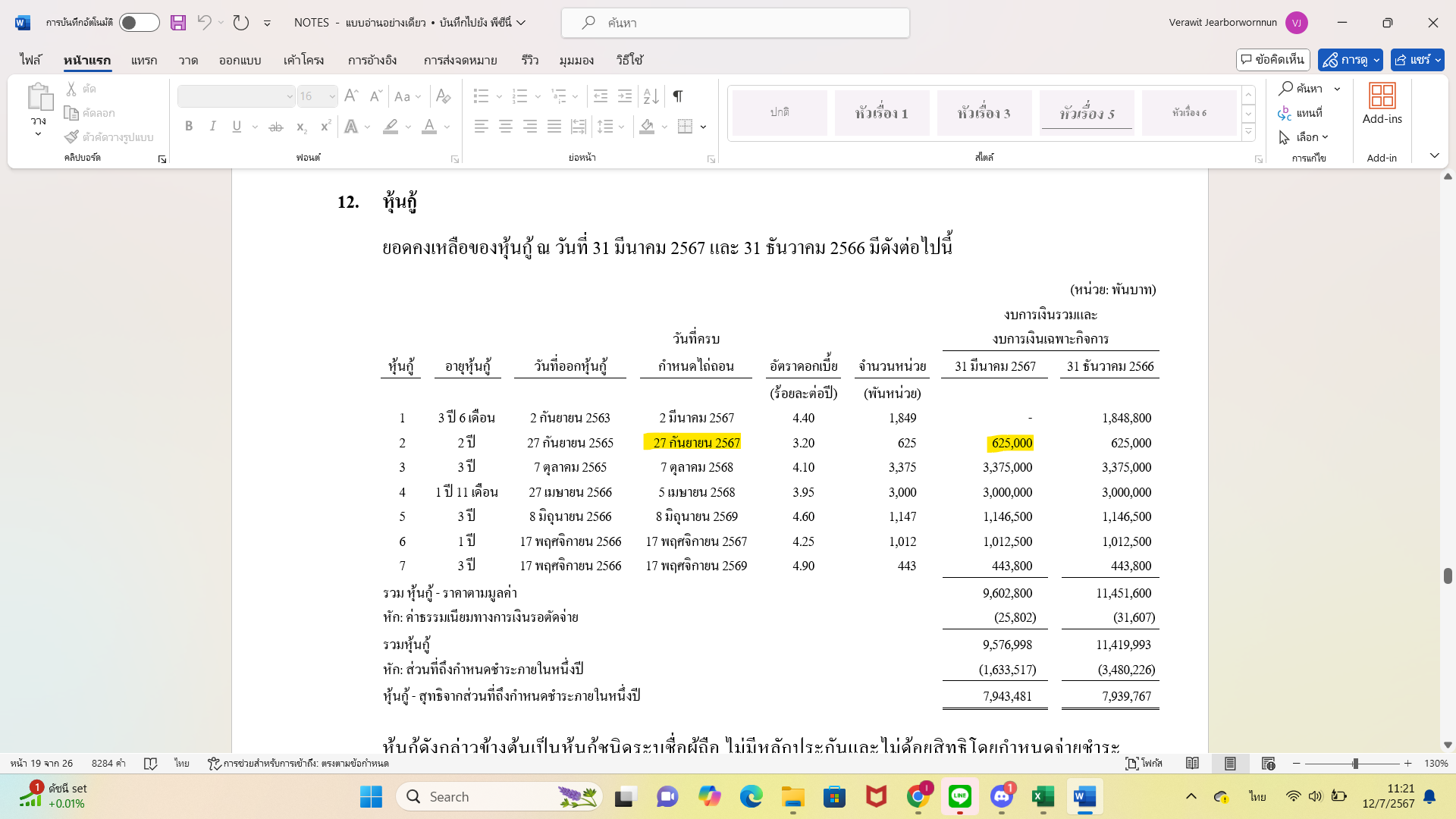This screenshot has height=819, width=1456.
Task: Click the แชร์ (Share) button
Action: (1417, 60)
